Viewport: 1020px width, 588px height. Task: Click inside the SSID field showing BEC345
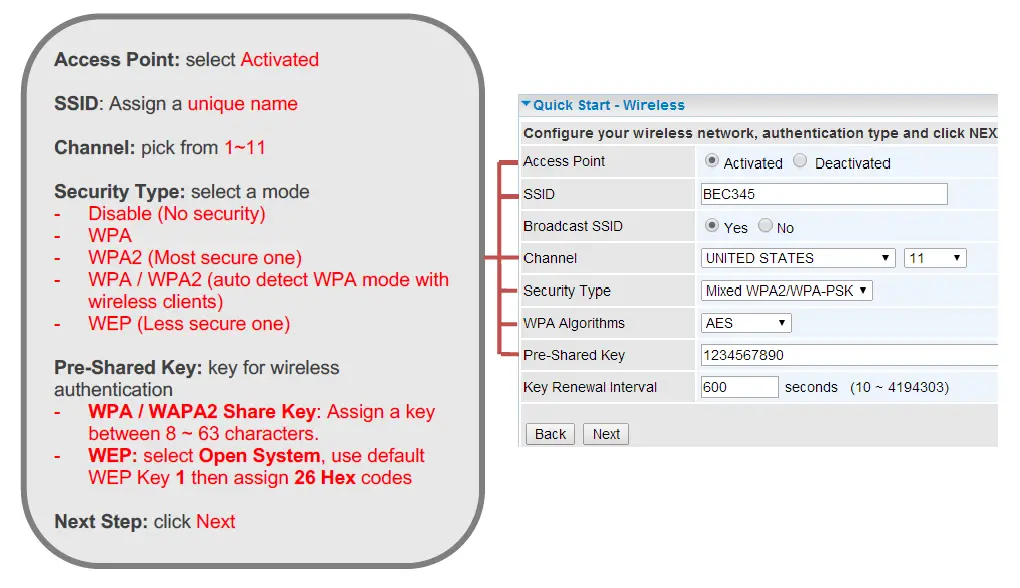coord(822,194)
